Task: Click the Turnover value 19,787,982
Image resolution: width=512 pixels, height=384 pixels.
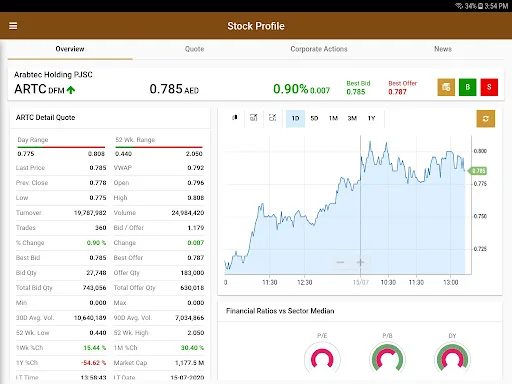Action: pyautogui.click(x=90, y=213)
